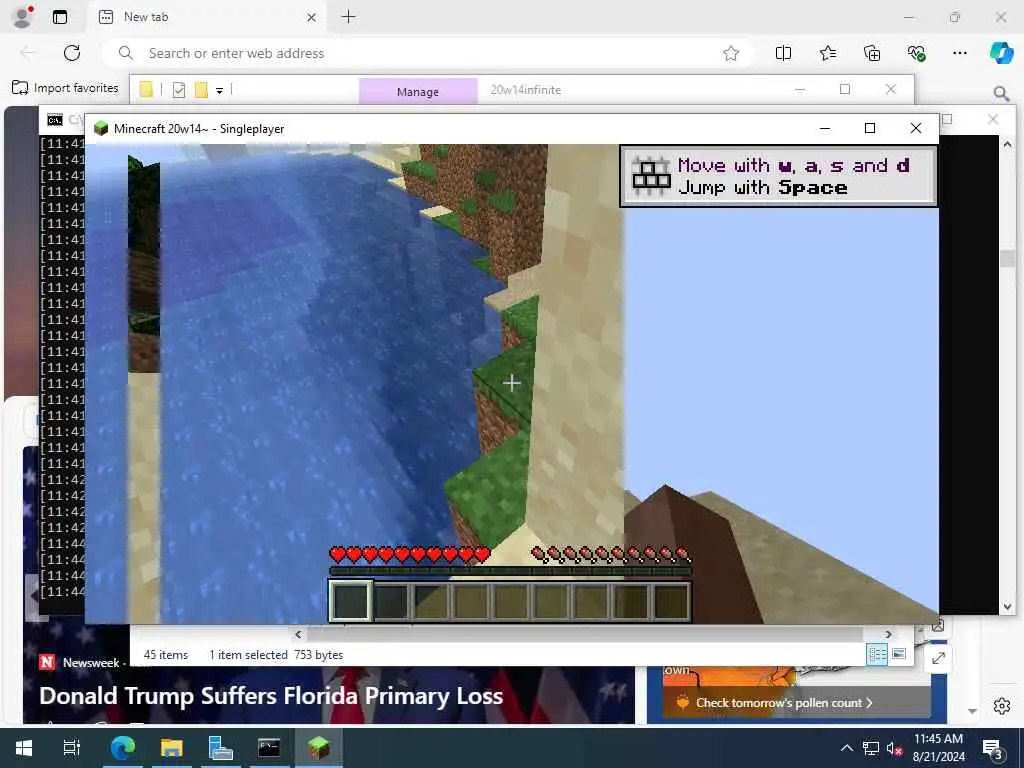Minimize the Minecraft 20w14~ window

(x=825, y=128)
